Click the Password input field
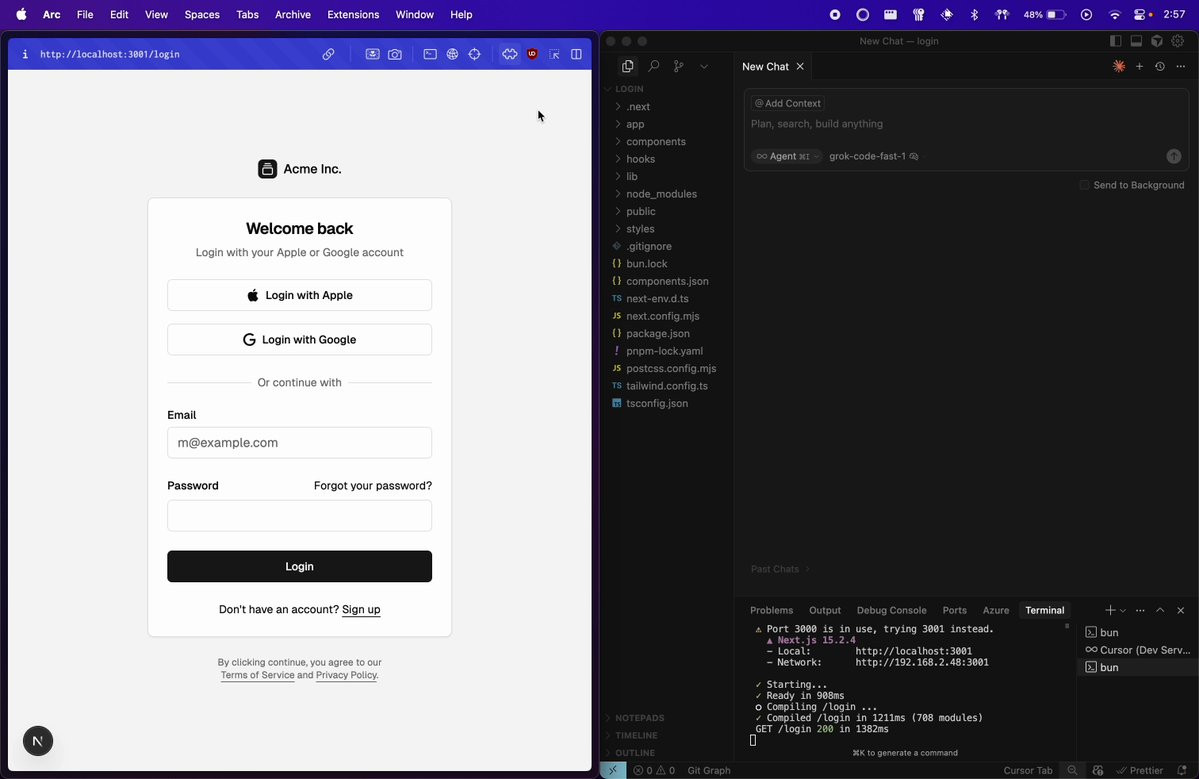1199x779 pixels. [300, 516]
